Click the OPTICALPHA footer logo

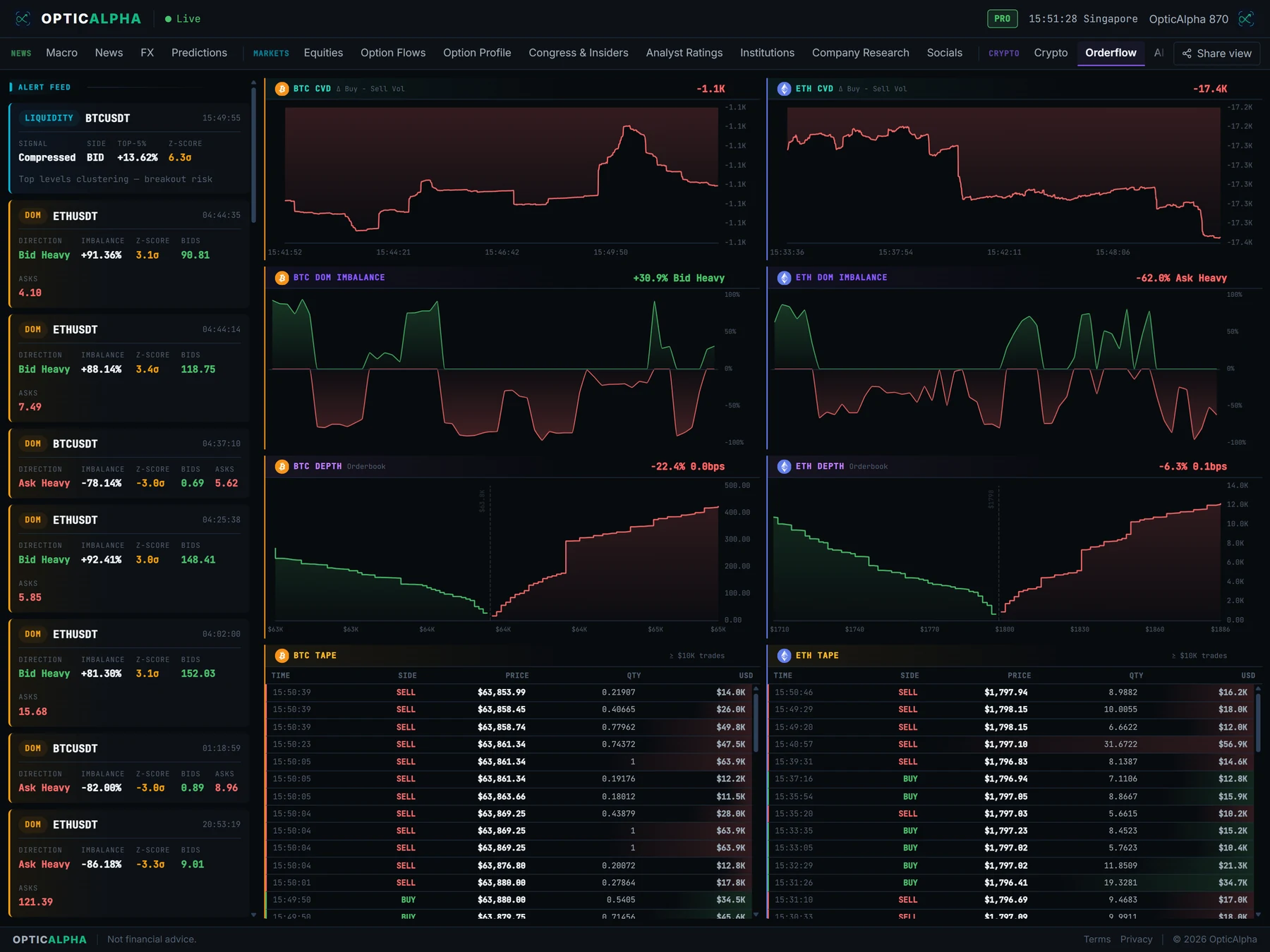[49, 939]
